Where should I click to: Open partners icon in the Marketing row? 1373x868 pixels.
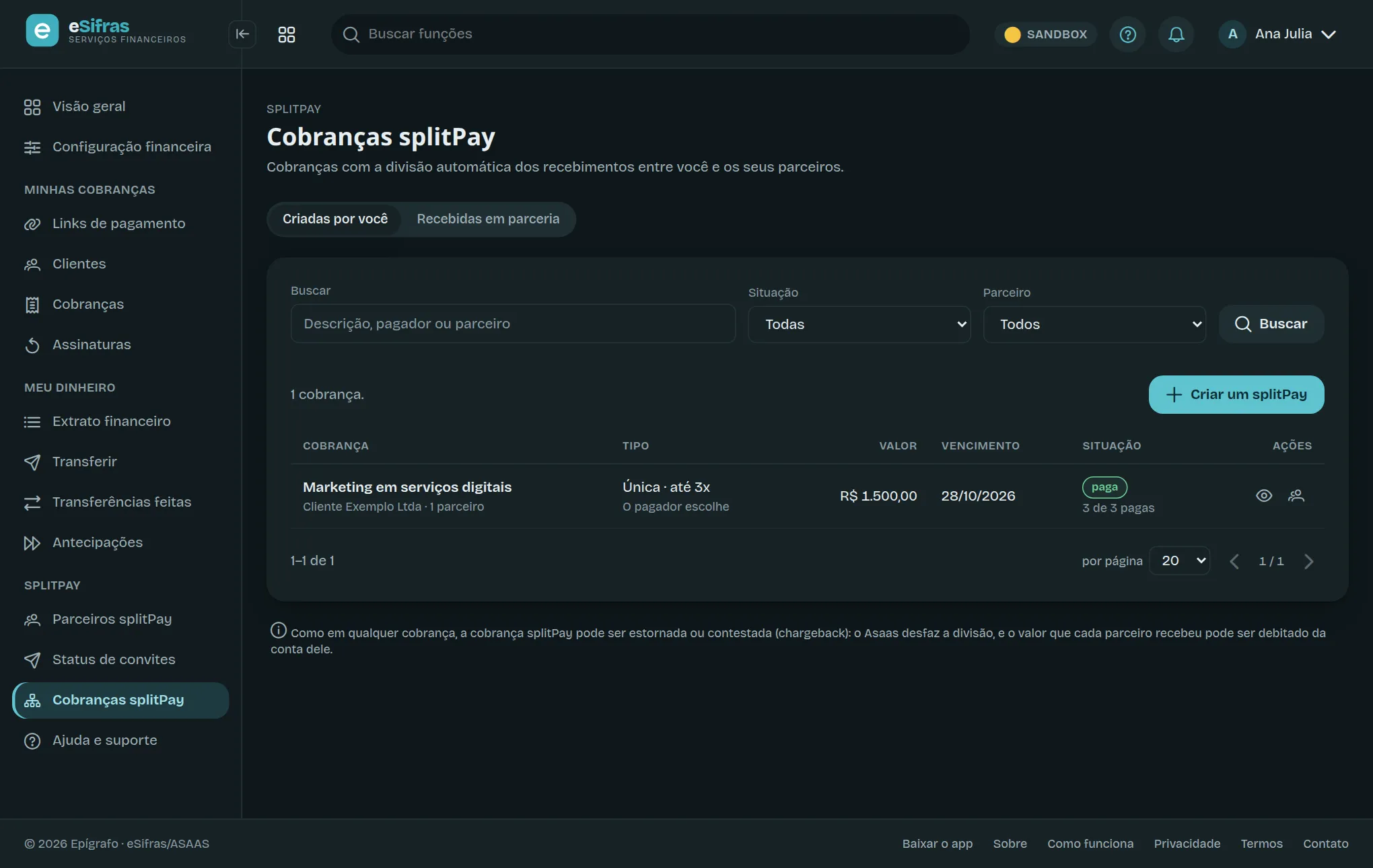click(x=1296, y=496)
